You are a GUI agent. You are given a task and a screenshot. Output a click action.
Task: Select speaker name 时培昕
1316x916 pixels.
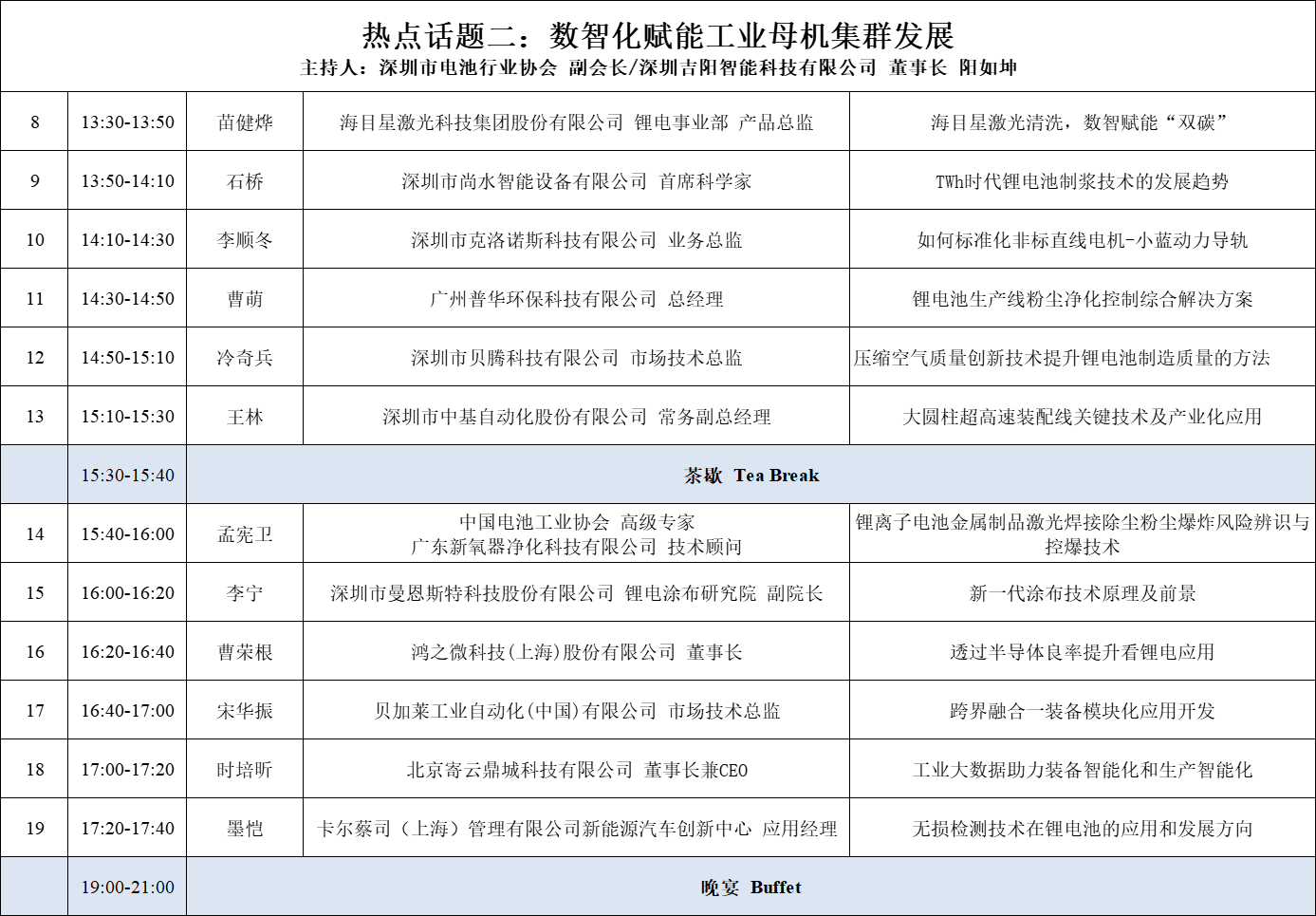point(245,769)
